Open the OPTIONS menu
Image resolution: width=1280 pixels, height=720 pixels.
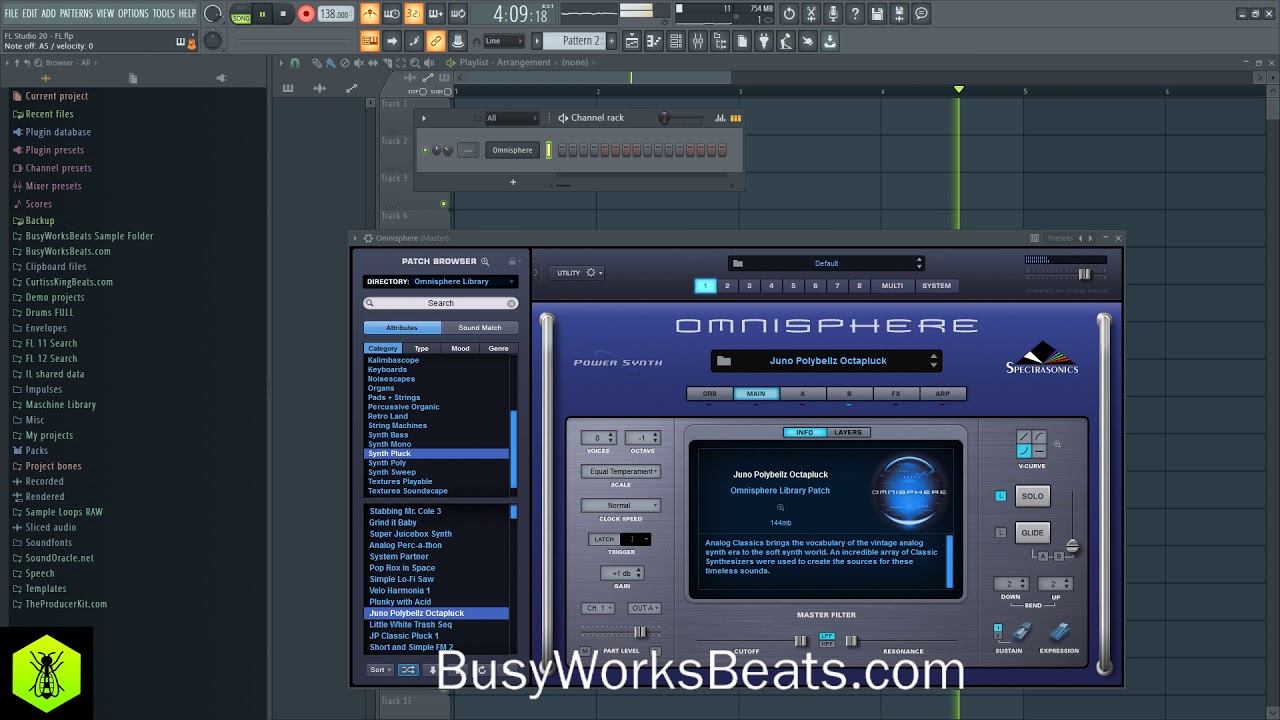coord(133,13)
